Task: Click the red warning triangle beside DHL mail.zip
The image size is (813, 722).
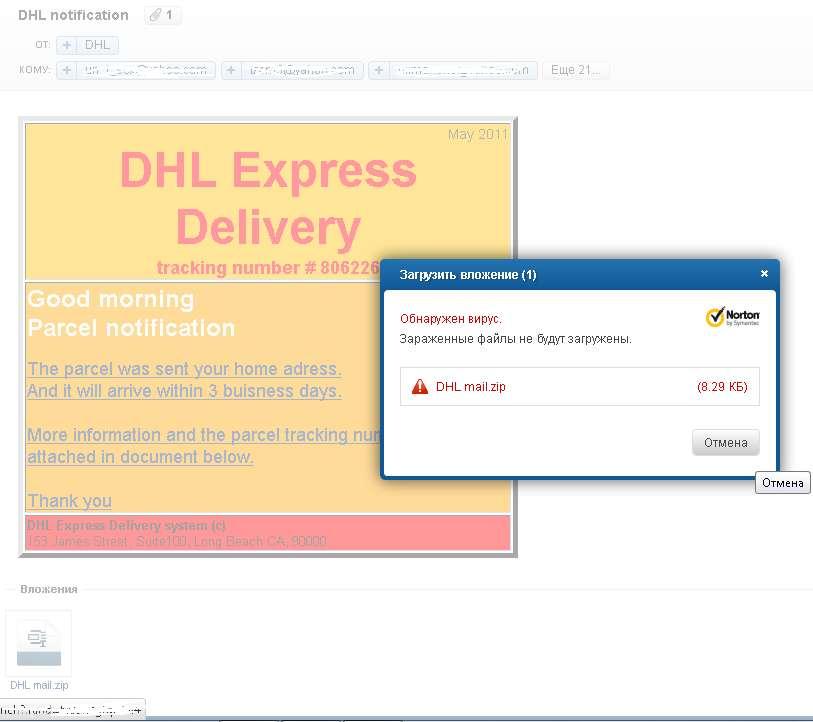Action: pyautogui.click(x=419, y=386)
